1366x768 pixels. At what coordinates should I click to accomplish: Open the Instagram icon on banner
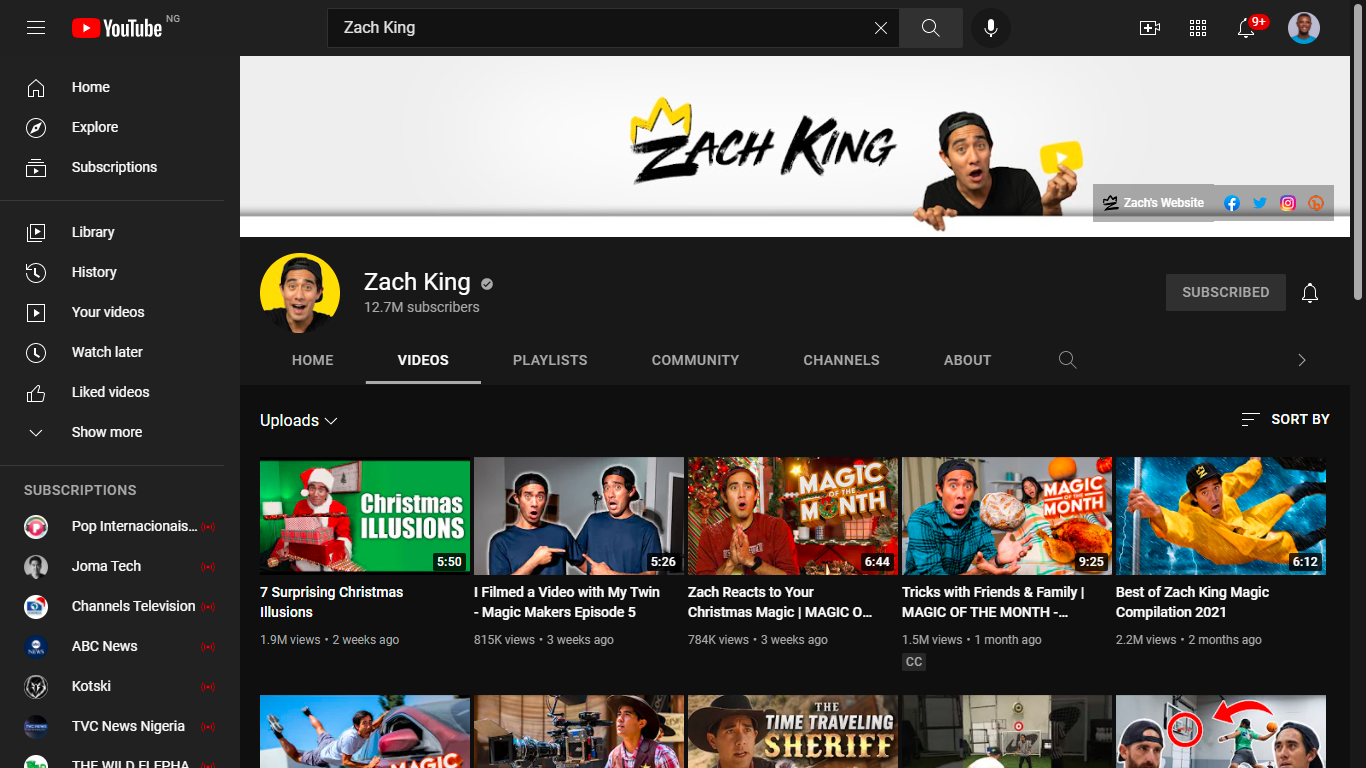pyautogui.click(x=1288, y=203)
